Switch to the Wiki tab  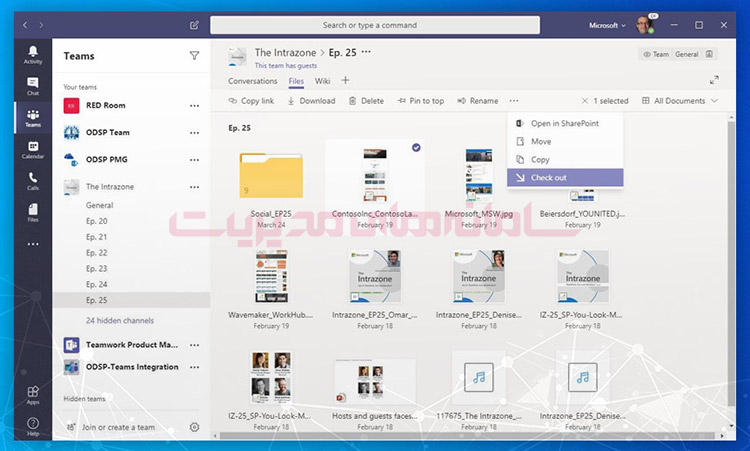click(x=322, y=81)
